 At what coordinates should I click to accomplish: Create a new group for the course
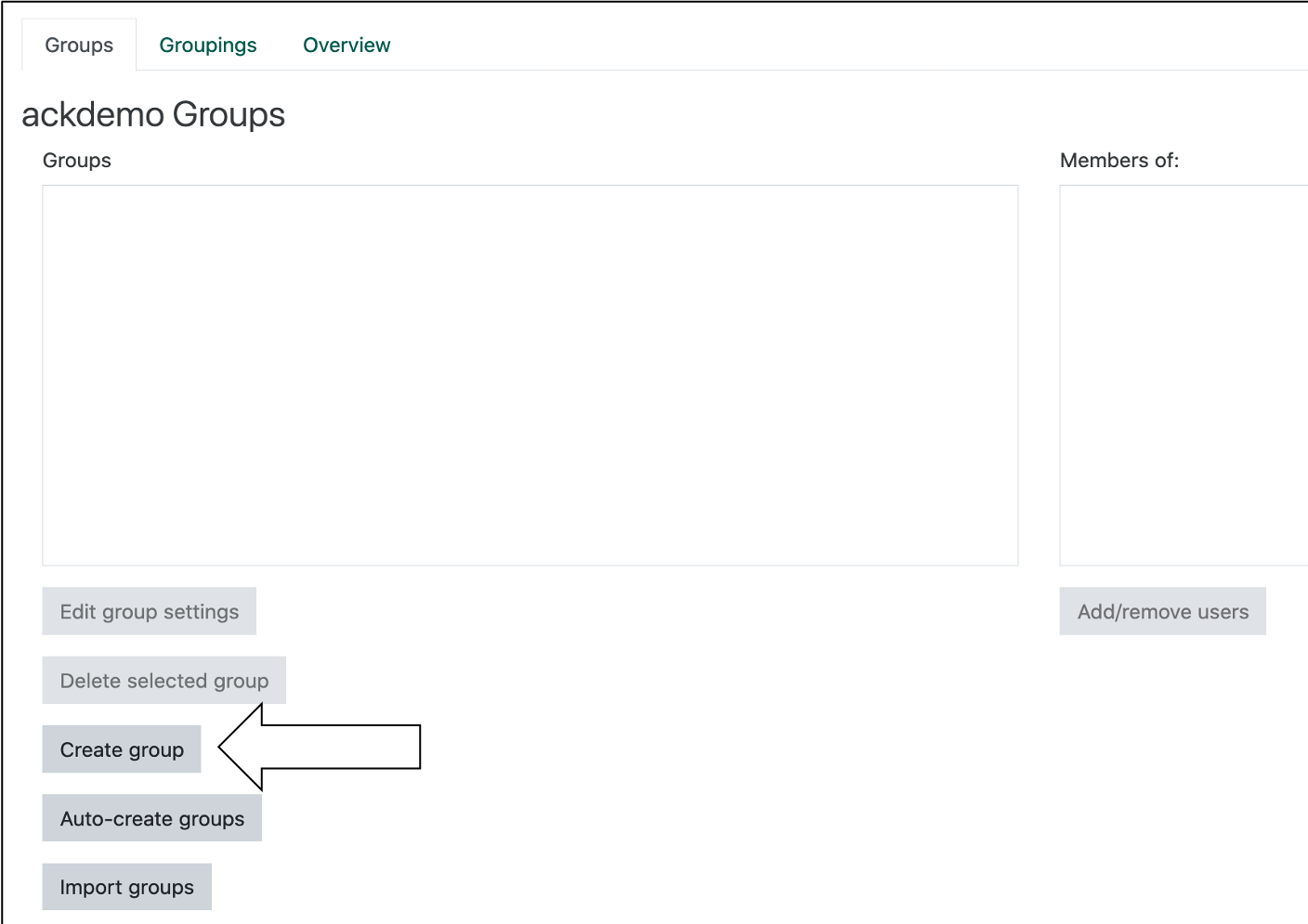tap(121, 748)
